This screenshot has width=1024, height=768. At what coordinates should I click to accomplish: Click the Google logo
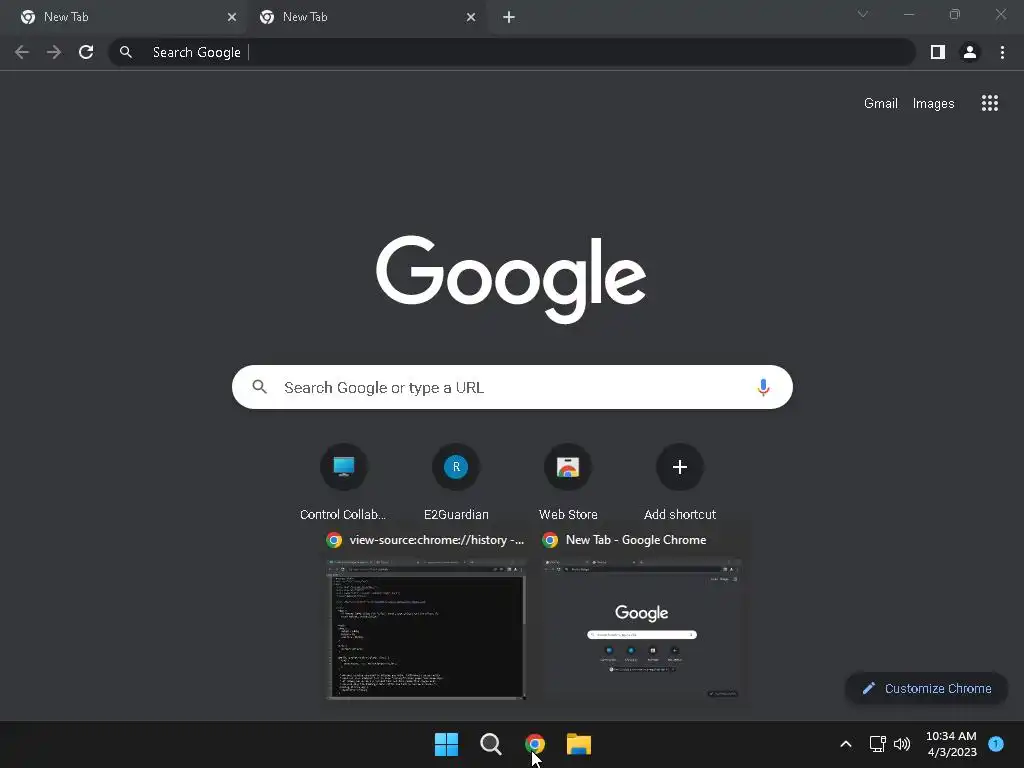[511, 279]
